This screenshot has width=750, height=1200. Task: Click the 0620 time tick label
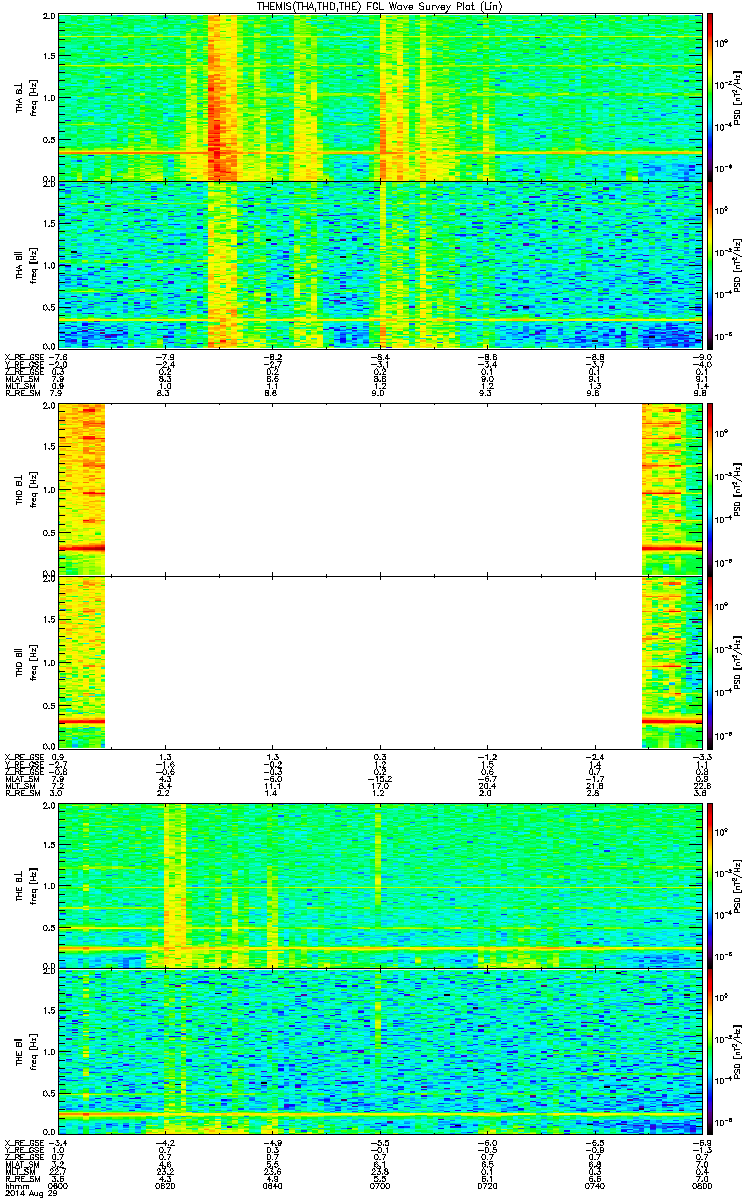click(166, 1187)
